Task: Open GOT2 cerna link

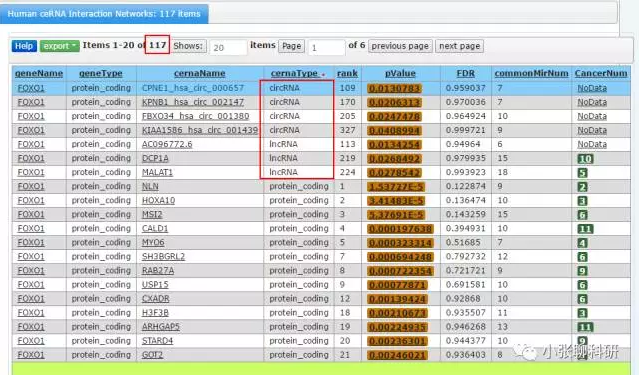Action: point(152,355)
